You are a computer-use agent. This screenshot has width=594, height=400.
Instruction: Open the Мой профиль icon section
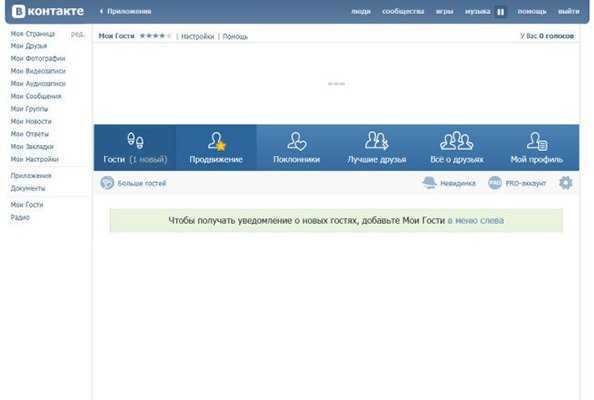(537, 148)
